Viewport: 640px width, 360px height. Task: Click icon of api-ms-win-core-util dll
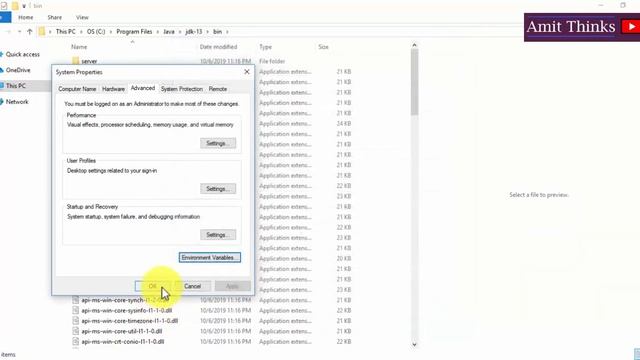coord(76,331)
